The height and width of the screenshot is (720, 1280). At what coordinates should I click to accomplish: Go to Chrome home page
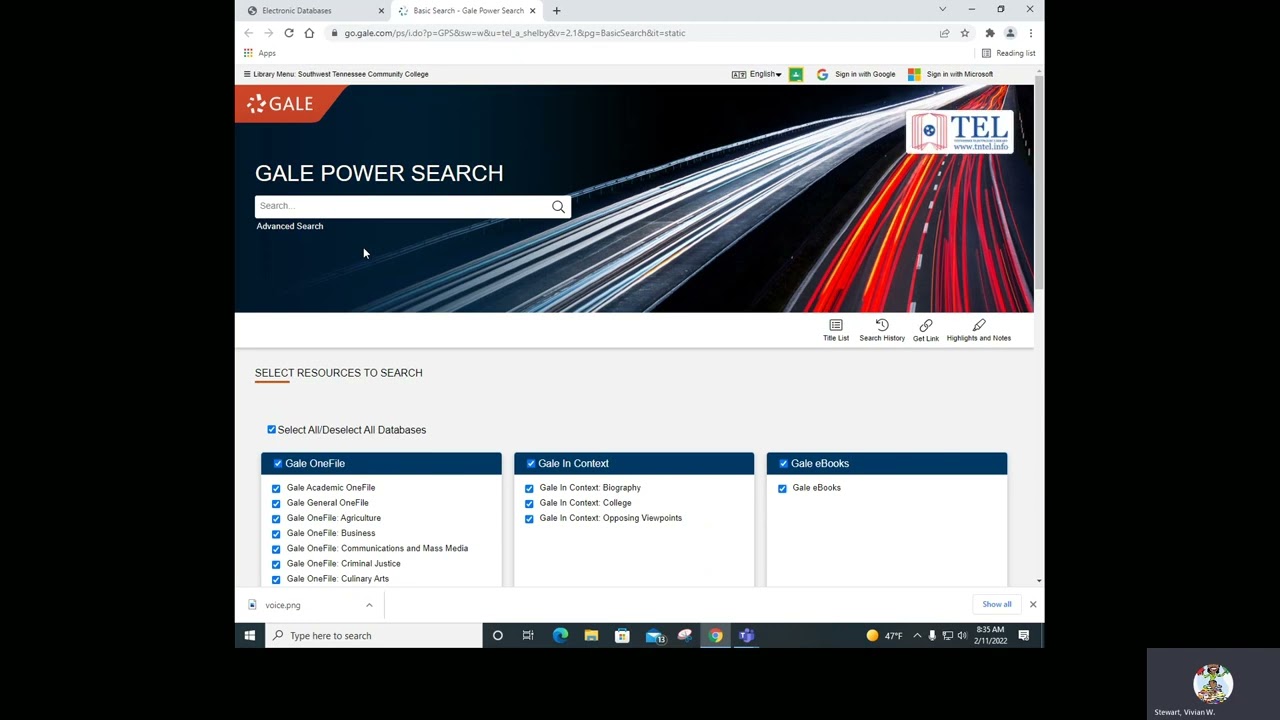tap(309, 33)
